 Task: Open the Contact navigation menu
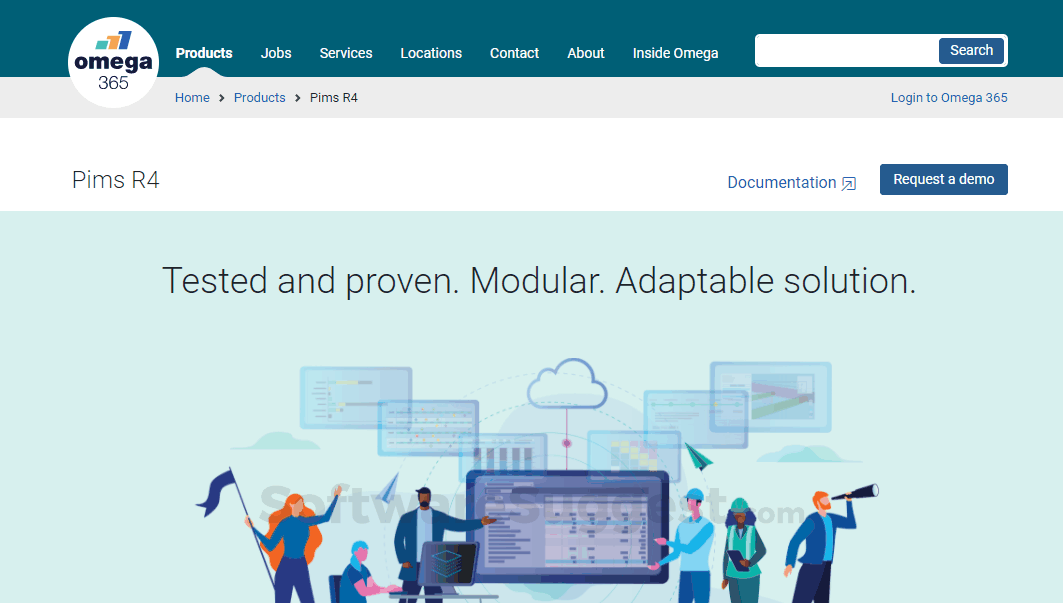(514, 53)
